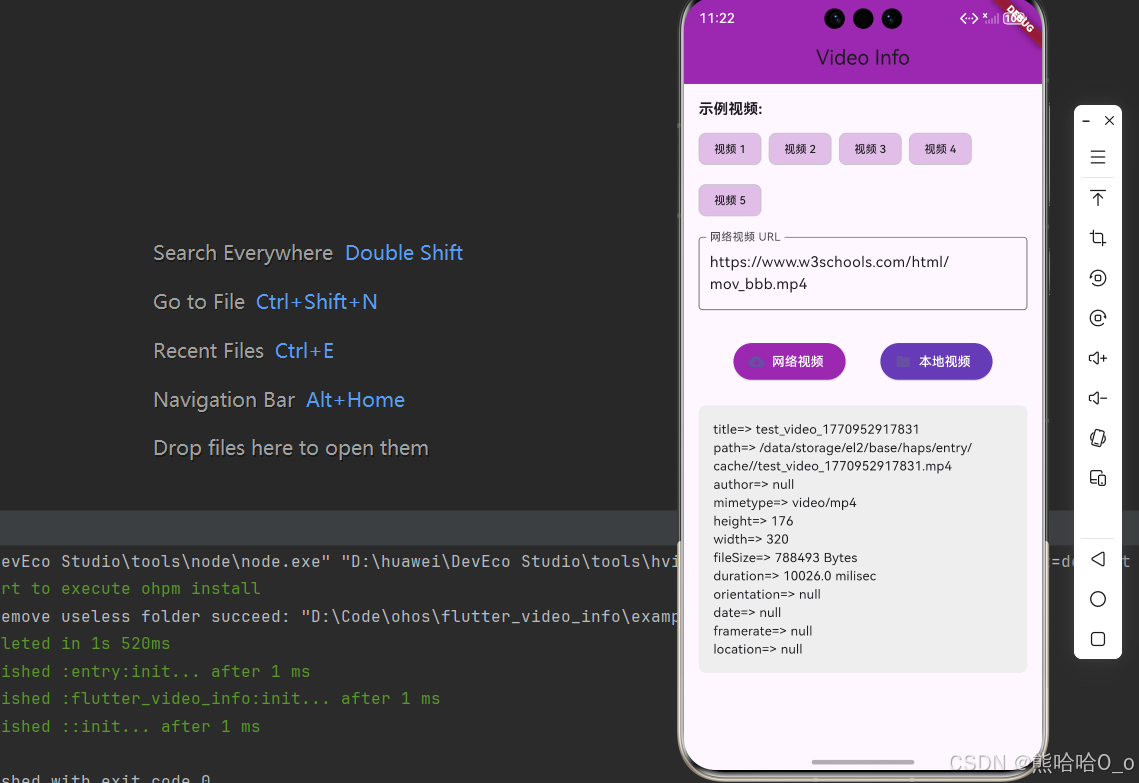Rotate emulator screen counterclockwise

[1098, 277]
